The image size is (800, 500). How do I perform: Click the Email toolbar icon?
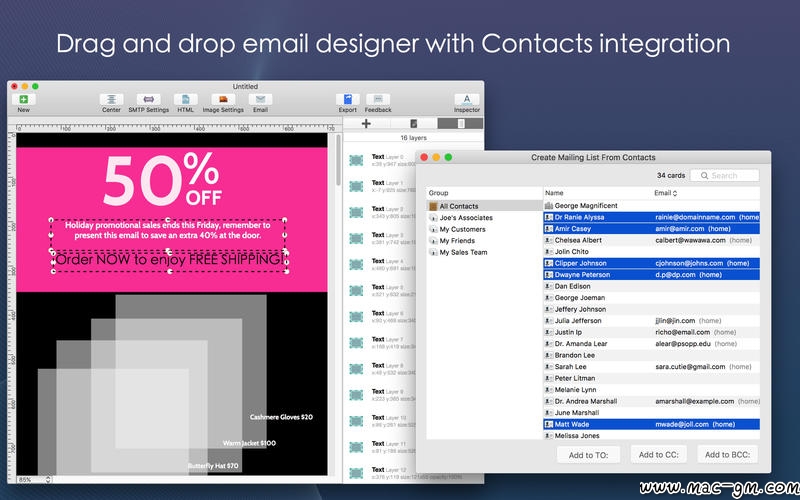[260, 99]
